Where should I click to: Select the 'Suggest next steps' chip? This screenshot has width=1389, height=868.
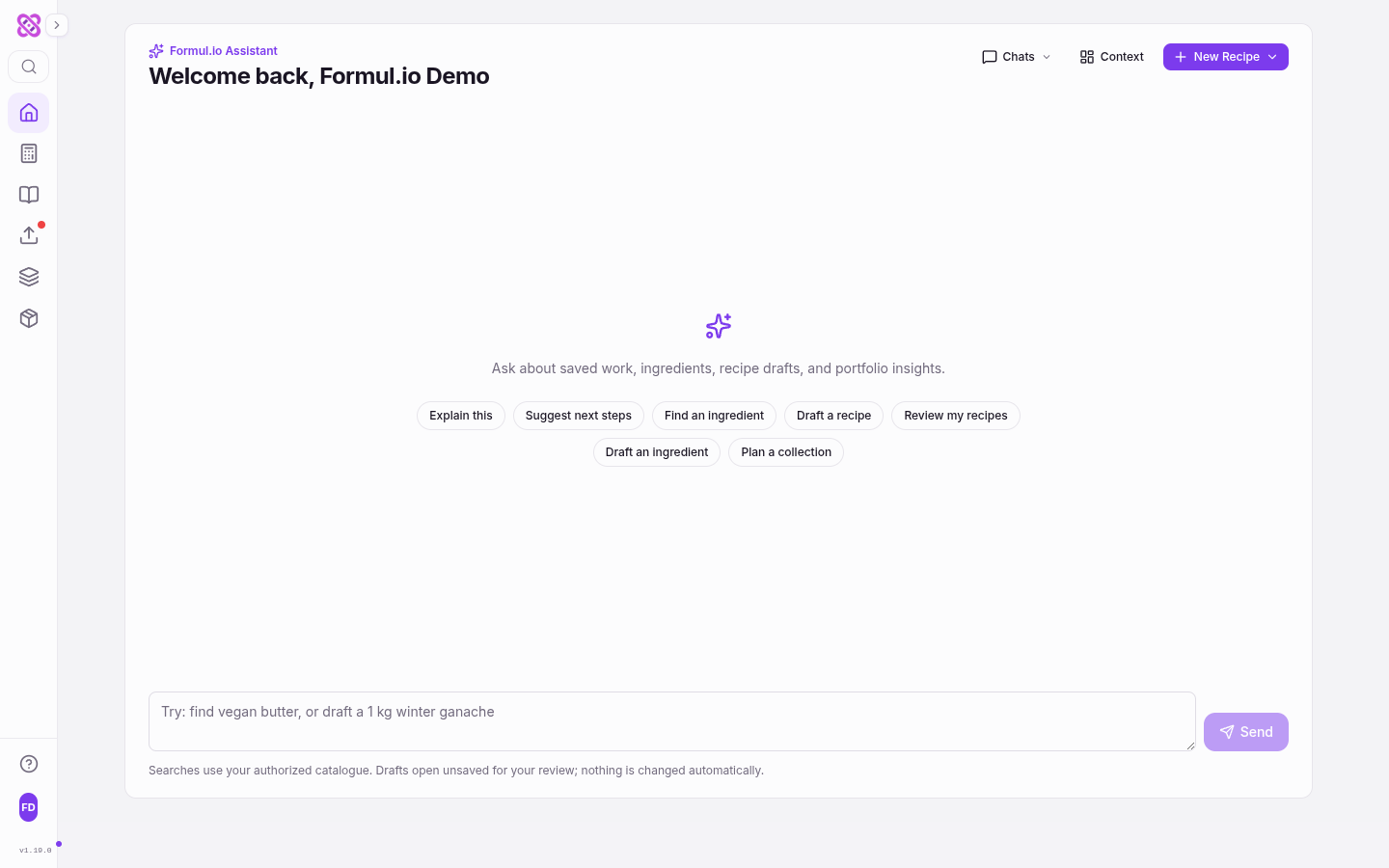[x=579, y=416]
